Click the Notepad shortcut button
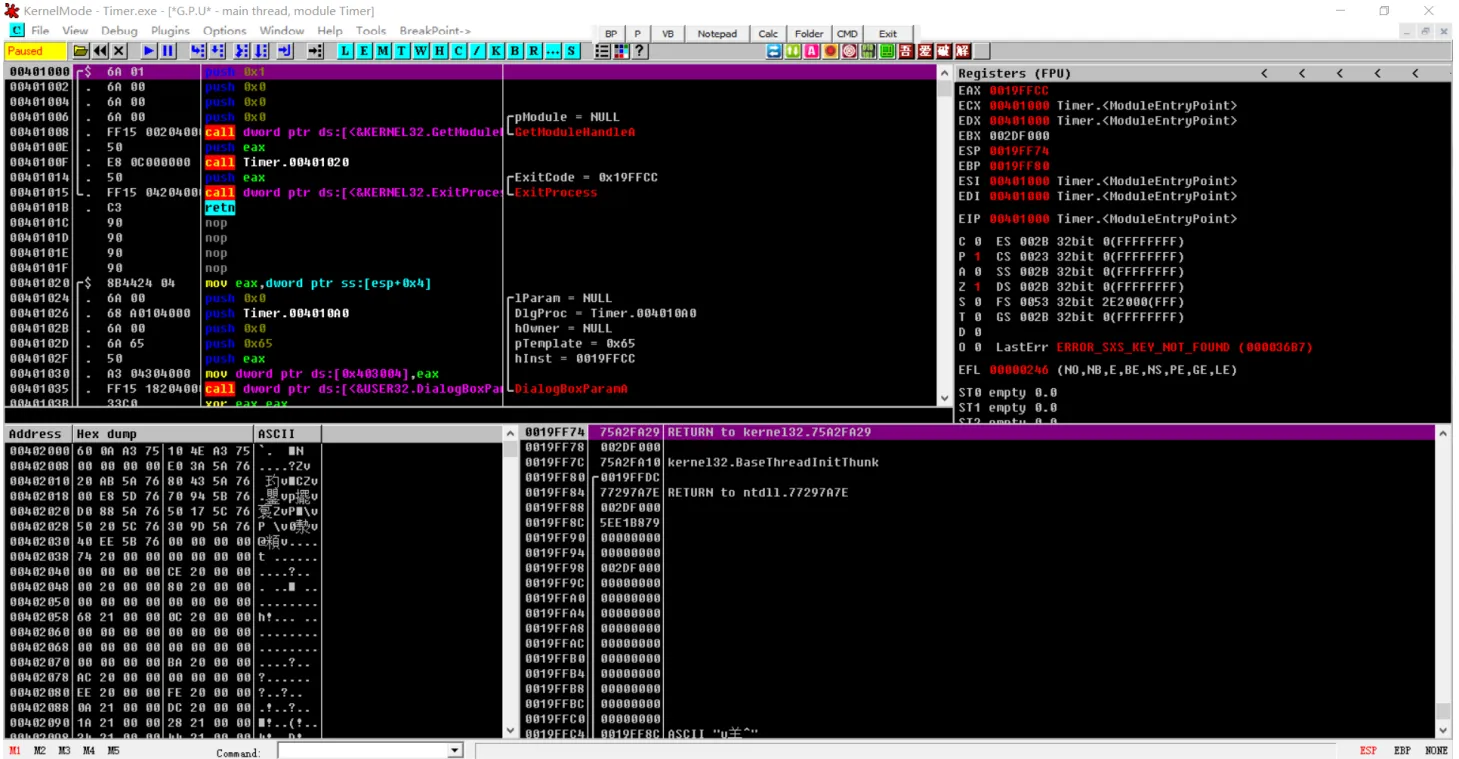This screenshot has width=1459, height=759. coord(716,33)
